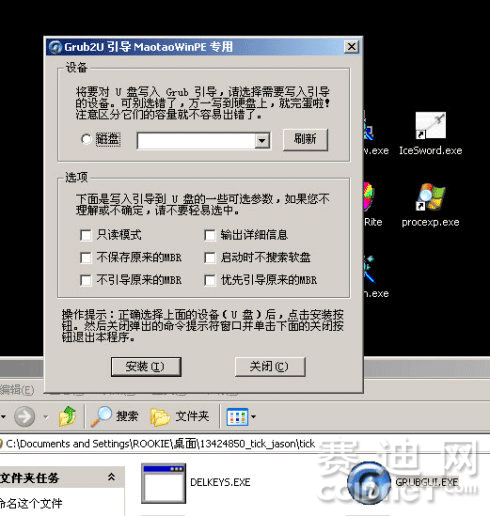Select the 磁盘 (disk) radio button
The width and height of the screenshot is (490, 516).
[86, 139]
